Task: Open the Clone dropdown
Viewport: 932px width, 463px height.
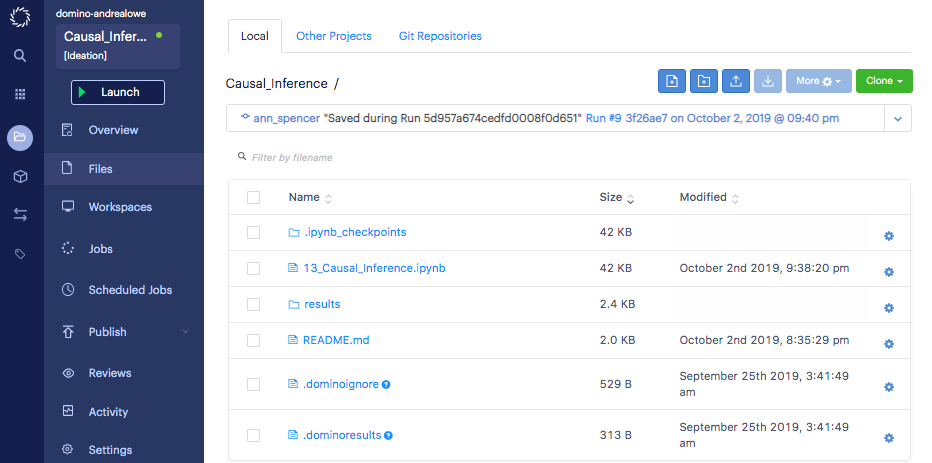Action: point(884,81)
